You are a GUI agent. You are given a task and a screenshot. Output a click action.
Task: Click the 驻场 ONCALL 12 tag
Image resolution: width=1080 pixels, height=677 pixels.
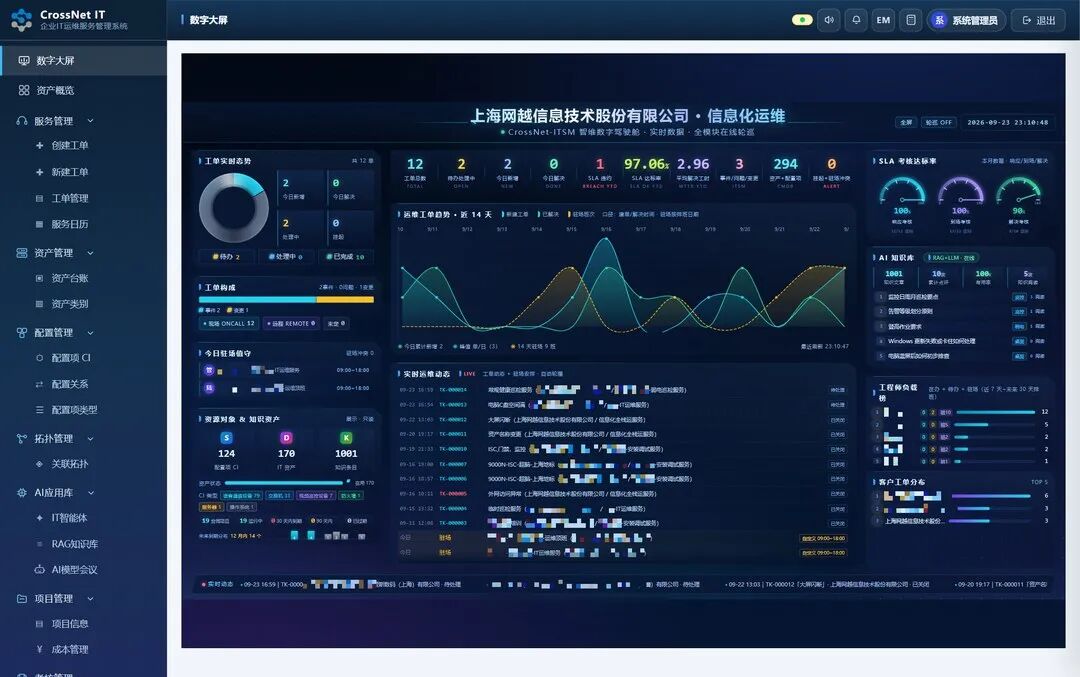229,323
